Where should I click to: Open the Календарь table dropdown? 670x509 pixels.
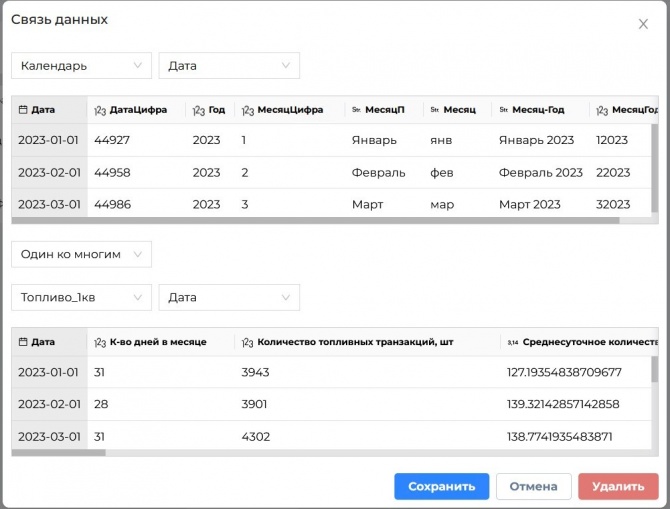click(x=81, y=65)
